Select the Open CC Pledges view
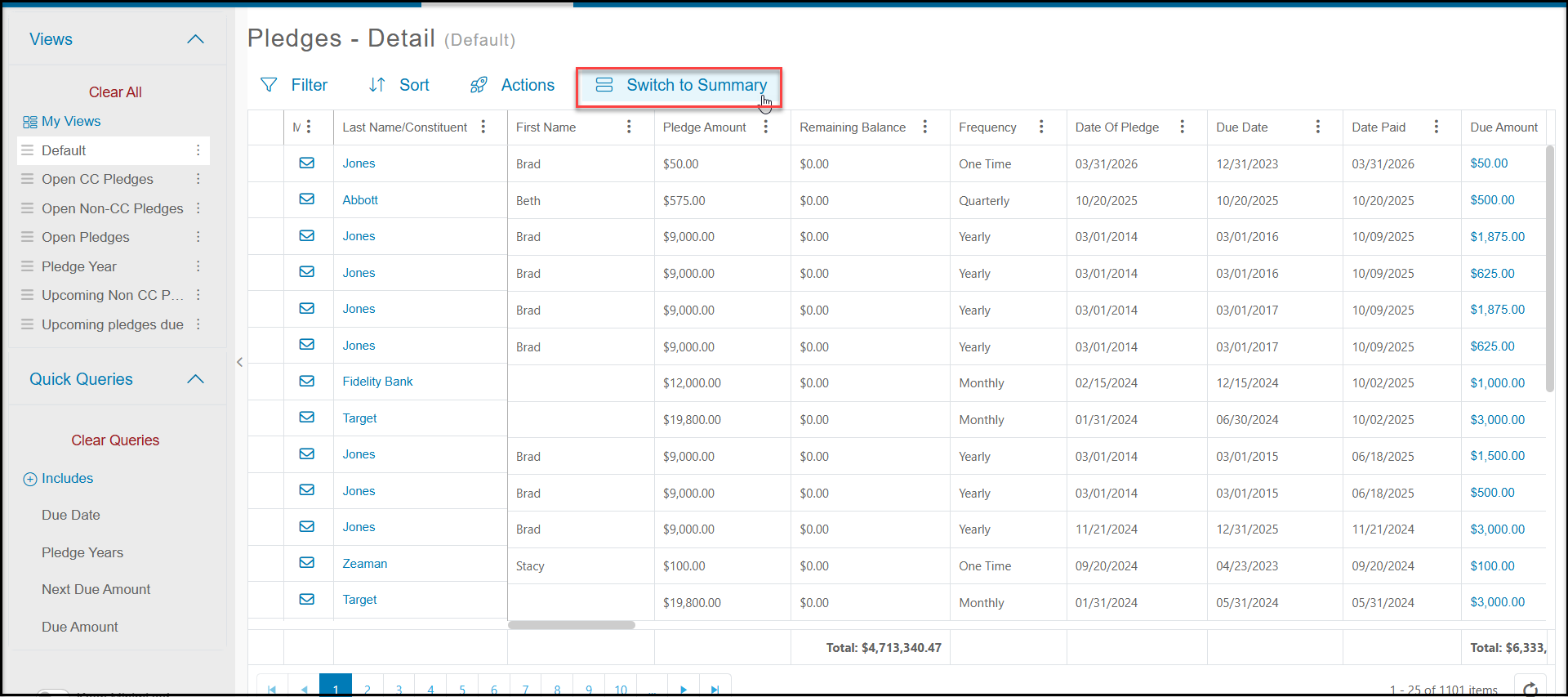 [97, 179]
